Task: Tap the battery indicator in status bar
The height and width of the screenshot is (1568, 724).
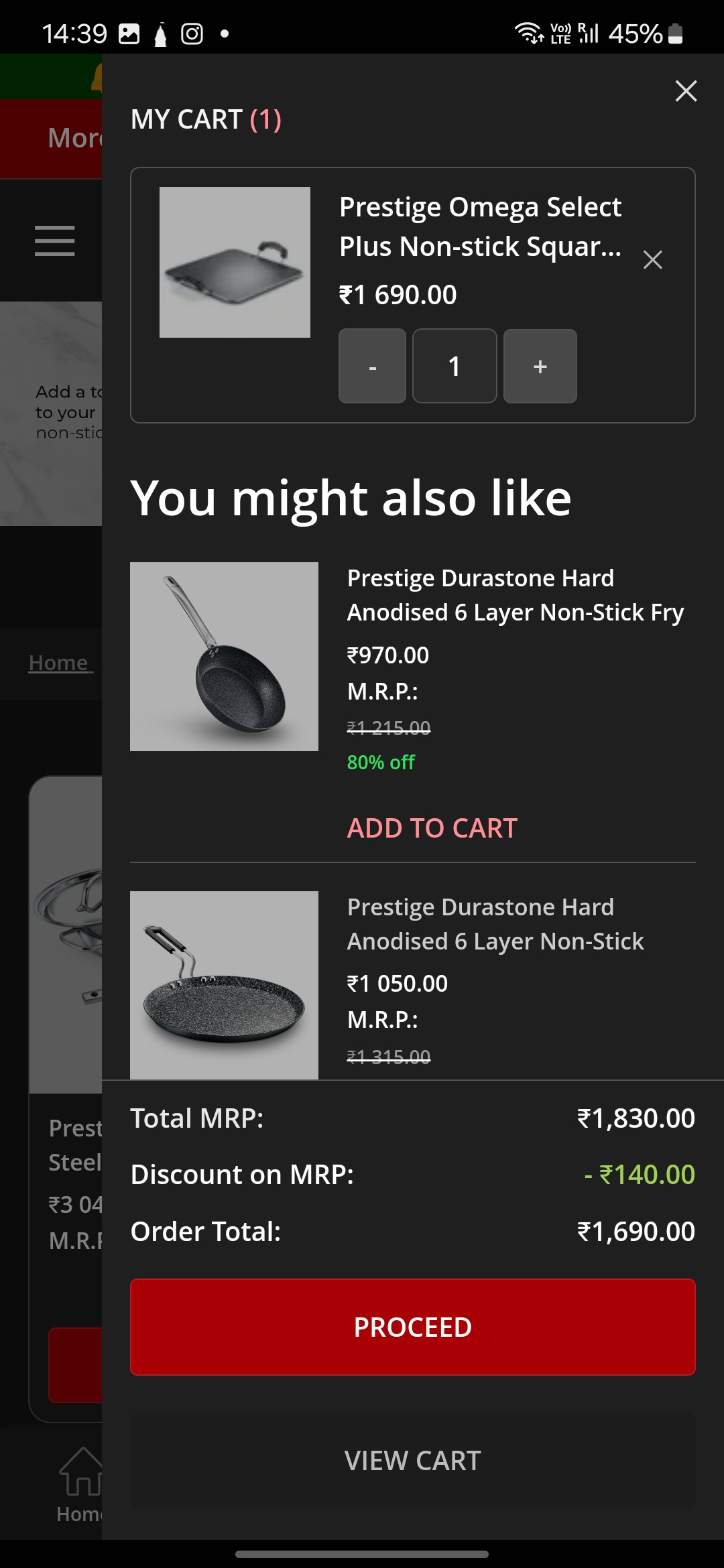Action: 676,34
